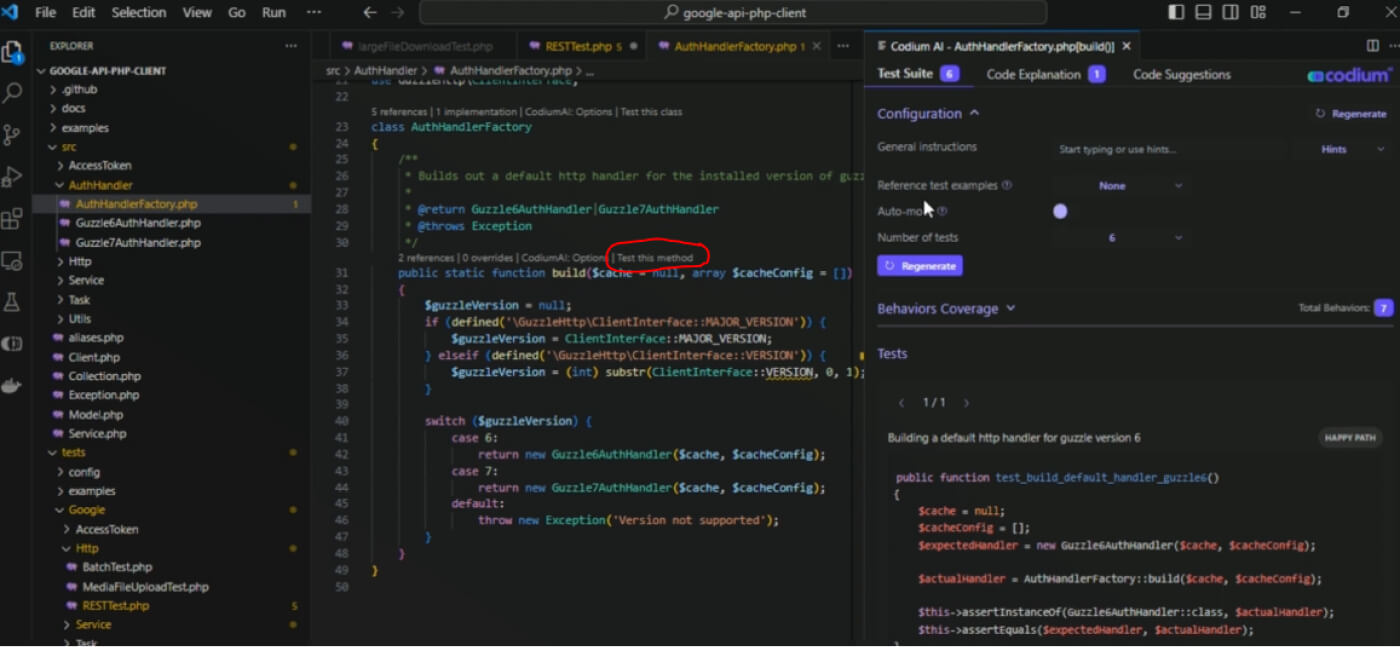
Task: Open MediaFileUploadTest.php in the Explorer
Action: coord(145,587)
